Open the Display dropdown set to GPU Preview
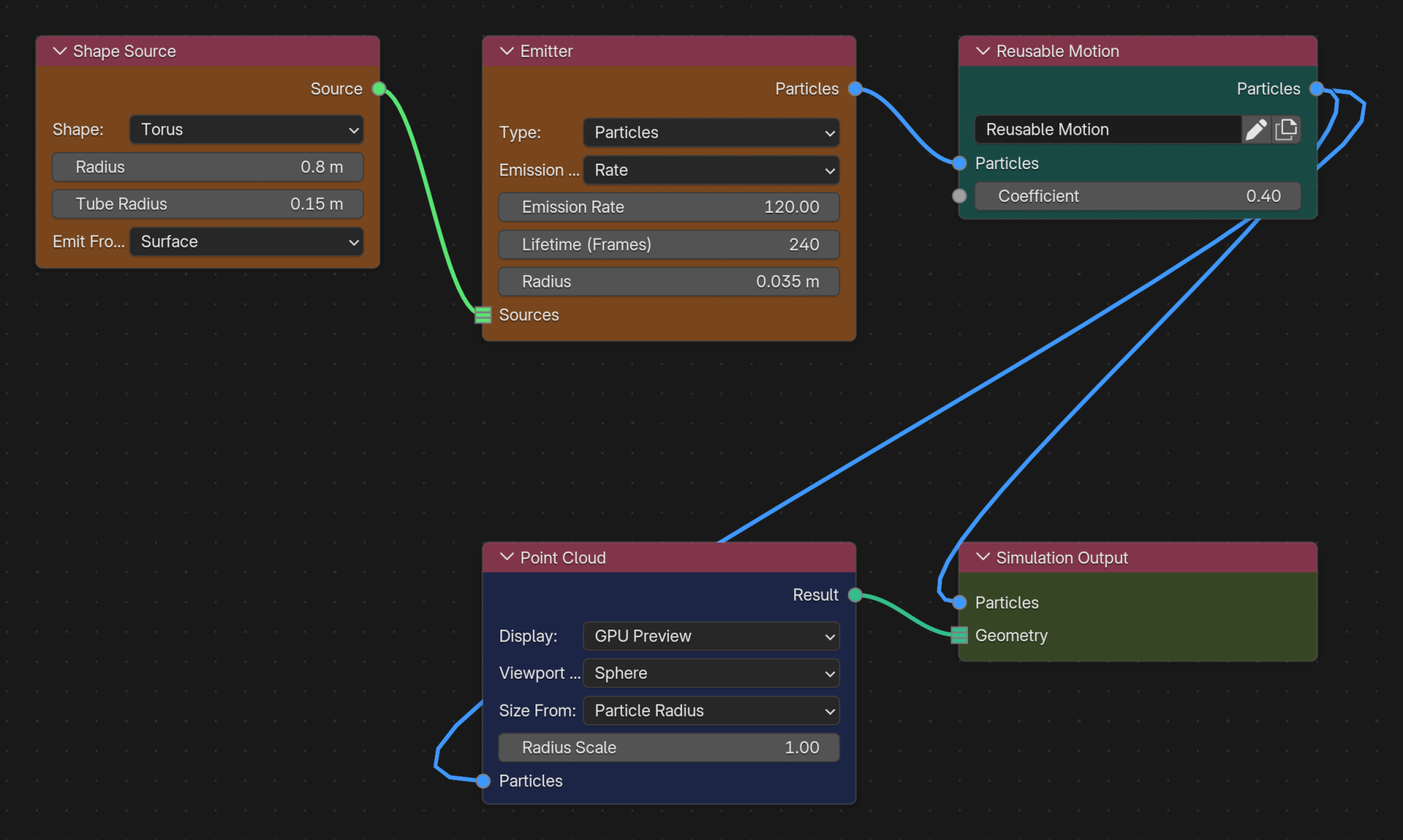Viewport: 1403px width, 840px height. tap(711, 636)
